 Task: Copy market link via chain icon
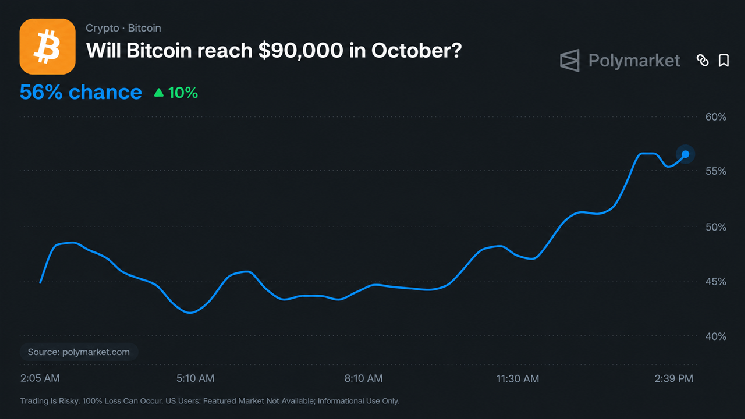point(702,60)
